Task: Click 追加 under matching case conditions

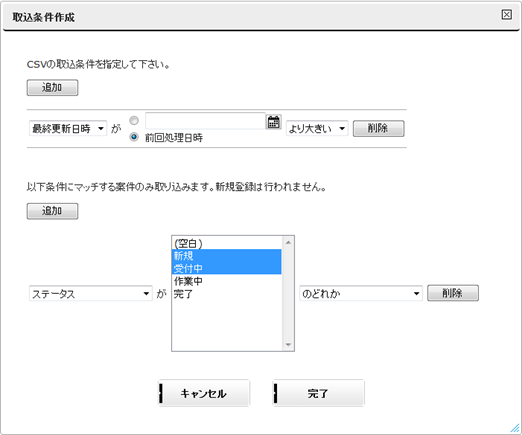Action: 52,211
